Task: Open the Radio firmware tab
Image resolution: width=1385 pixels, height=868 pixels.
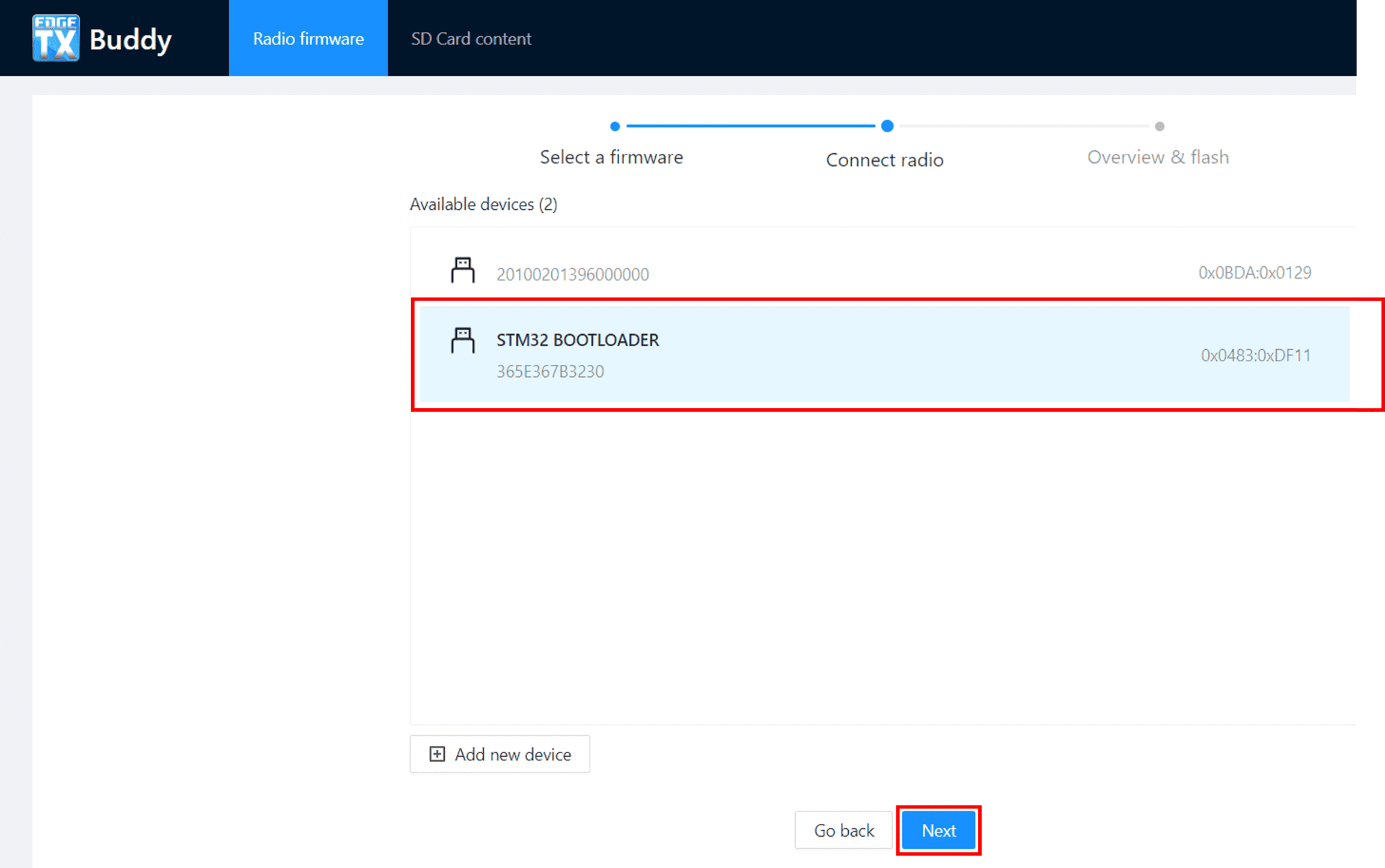Action: tap(308, 38)
